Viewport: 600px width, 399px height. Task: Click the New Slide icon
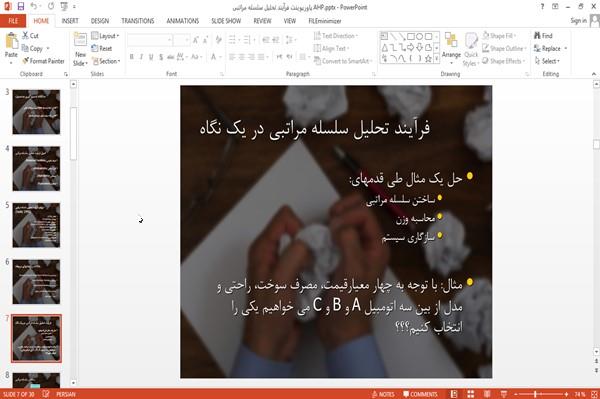[80, 40]
